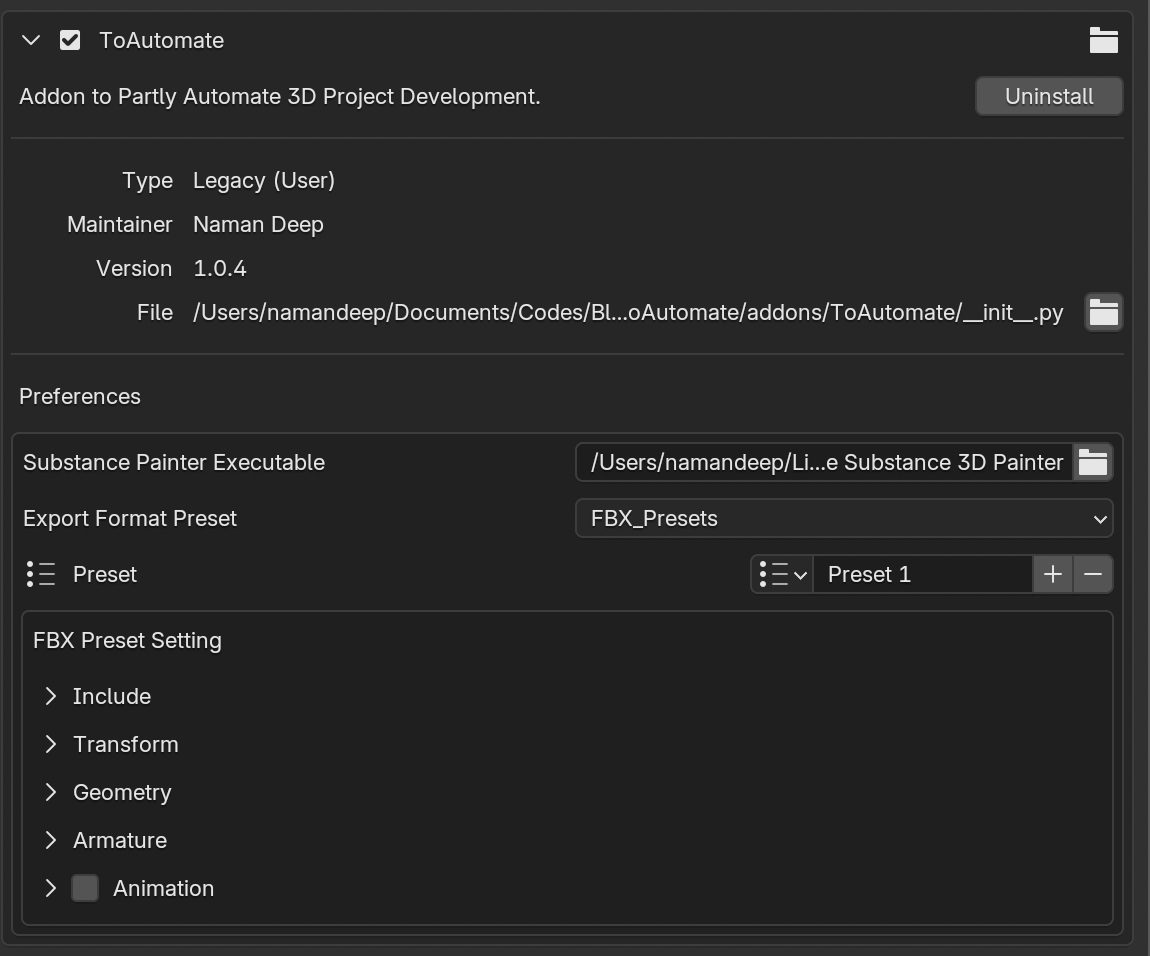Click the plus icon to add preset
The width and height of the screenshot is (1150, 956).
coord(1052,574)
